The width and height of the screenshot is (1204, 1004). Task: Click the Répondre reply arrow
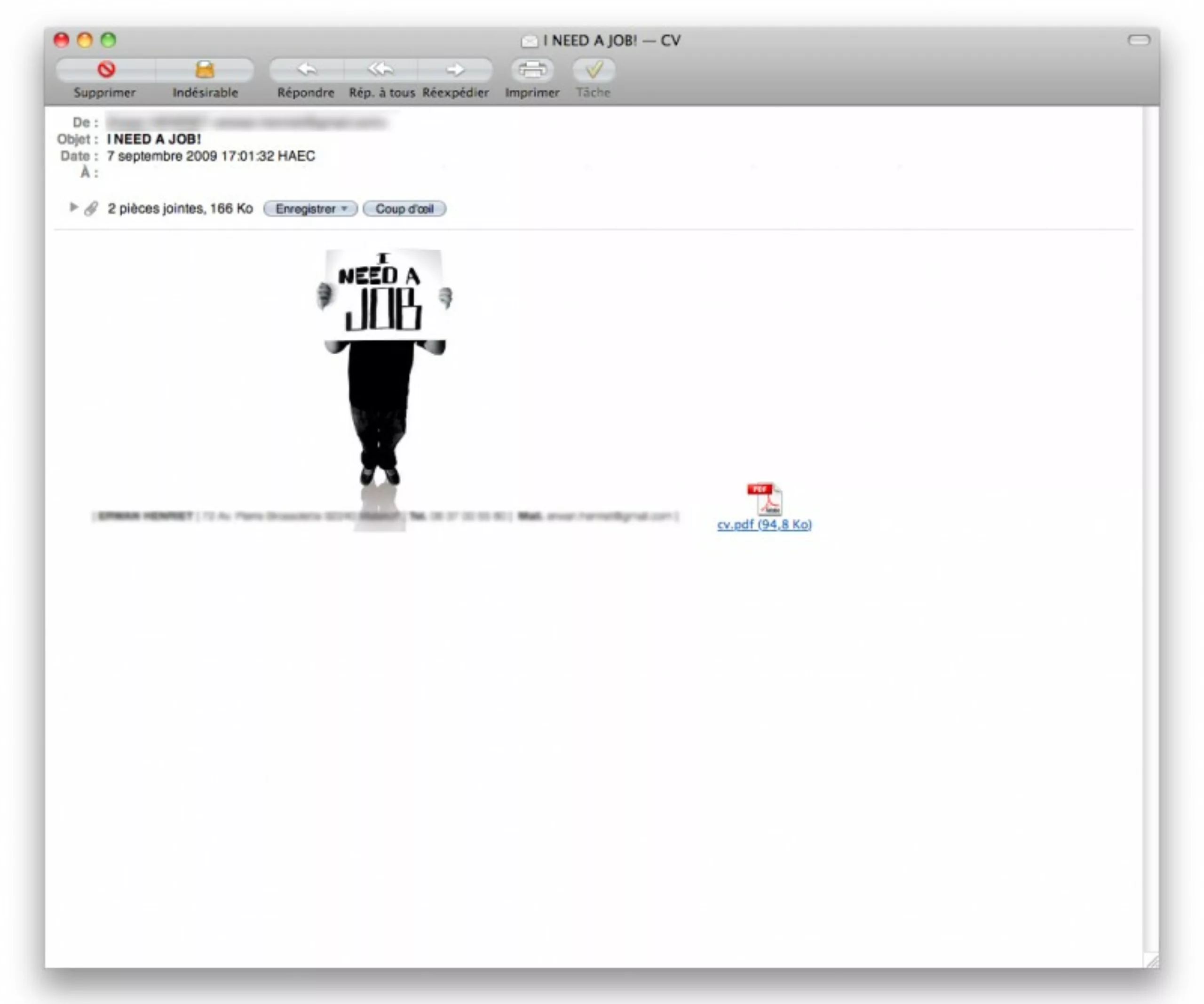(307, 69)
